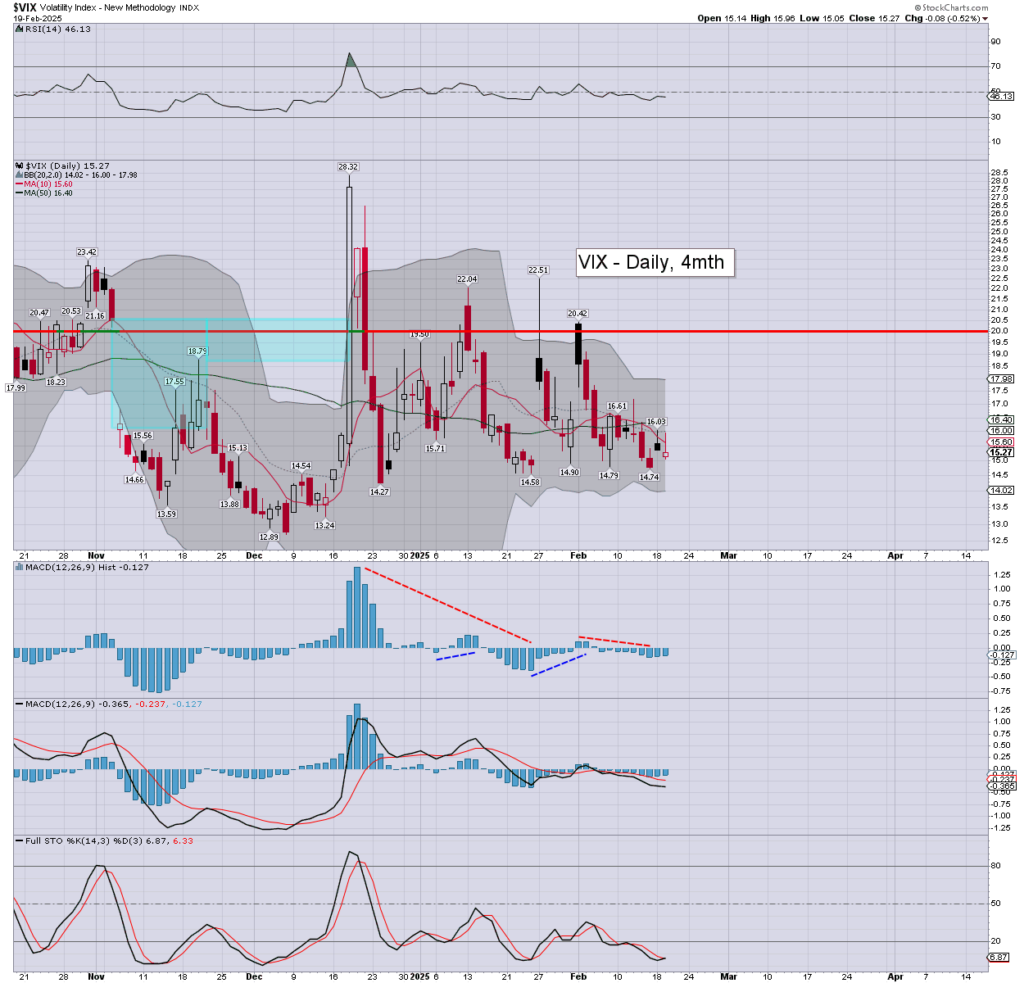Click the RSI(14) indicator legend icon
This screenshot has height=983, width=1024.
click(x=19, y=30)
